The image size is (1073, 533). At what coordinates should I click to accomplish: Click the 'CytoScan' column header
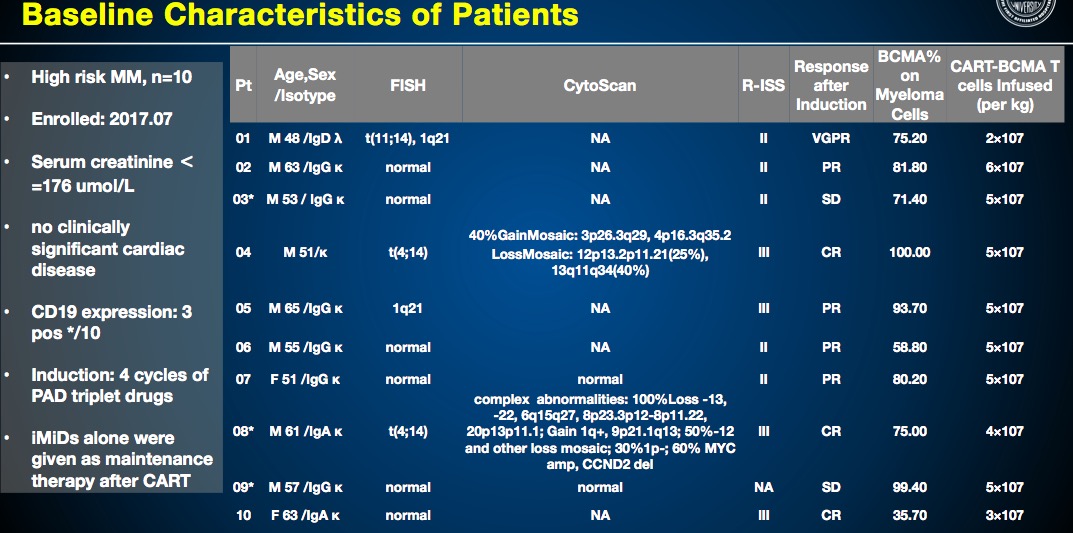(x=600, y=86)
